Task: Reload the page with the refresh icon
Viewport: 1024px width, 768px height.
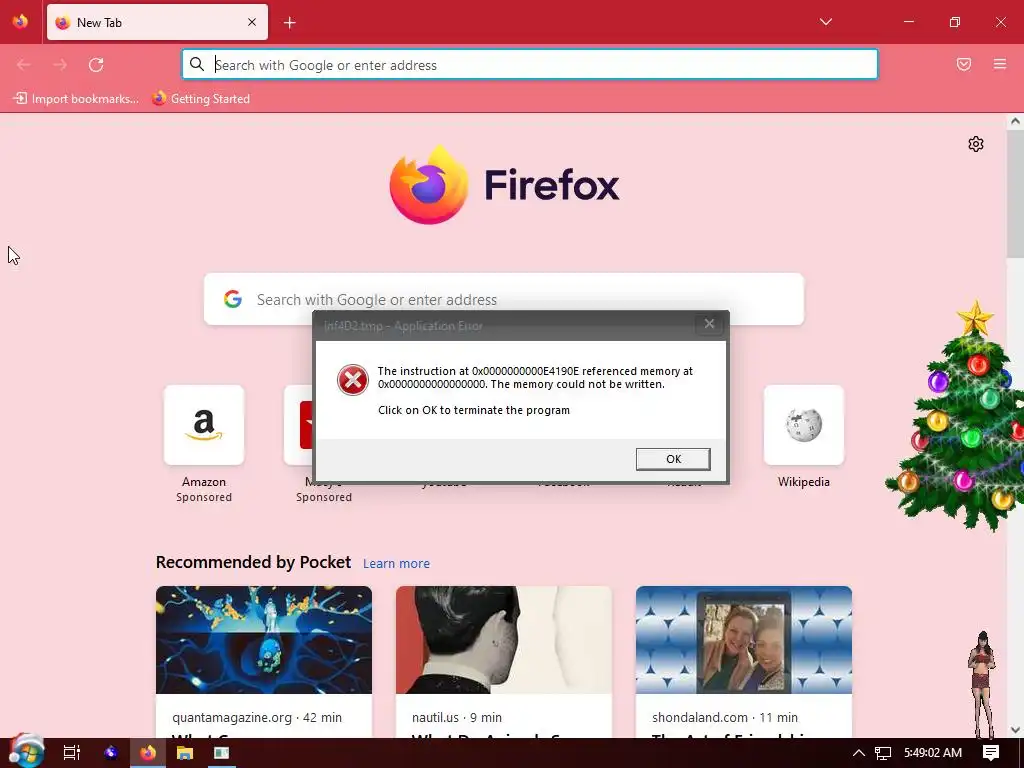Action: point(96,65)
